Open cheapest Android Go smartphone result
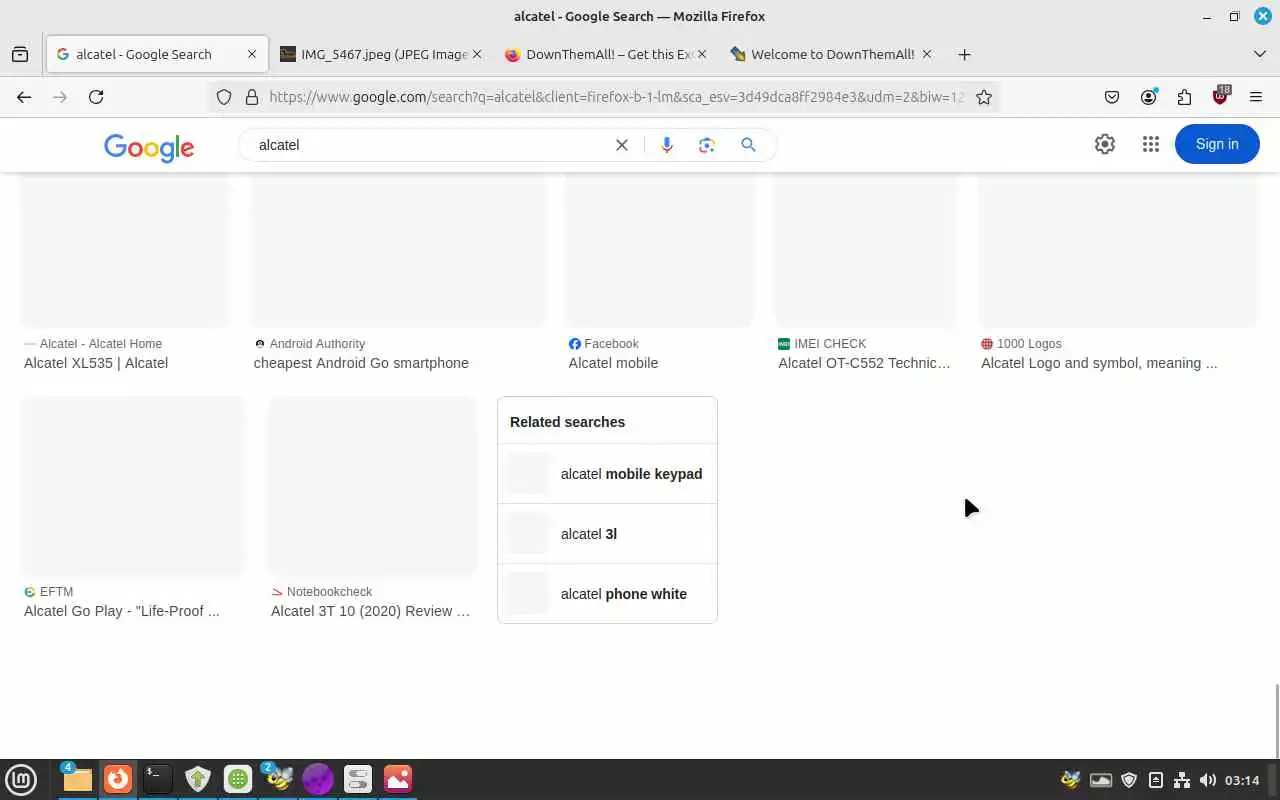The width and height of the screenshot is (1280, 800). 361,363
